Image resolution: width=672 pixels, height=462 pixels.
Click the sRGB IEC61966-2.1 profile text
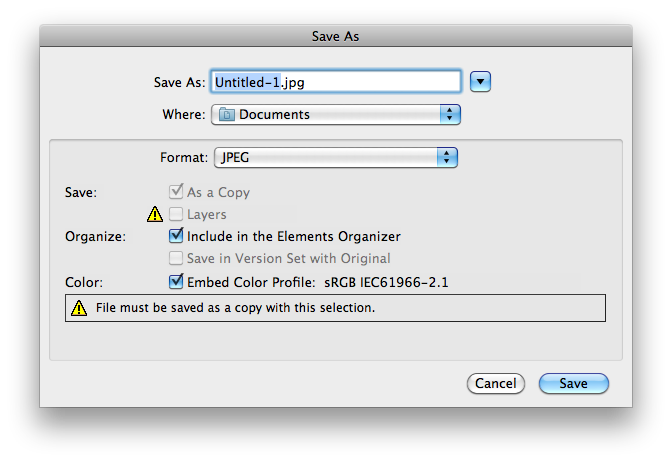(x=386, y=282)
